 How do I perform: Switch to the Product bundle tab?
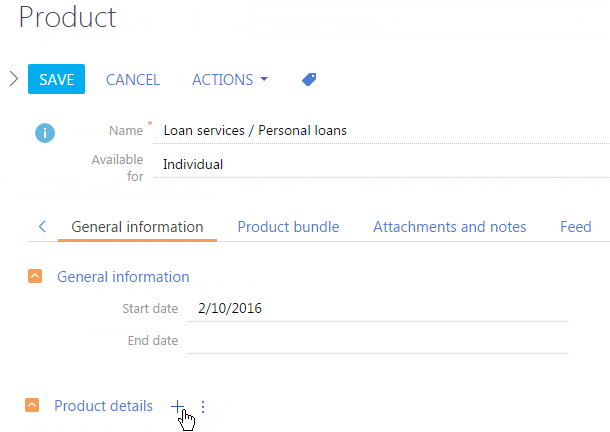[288, 227]
